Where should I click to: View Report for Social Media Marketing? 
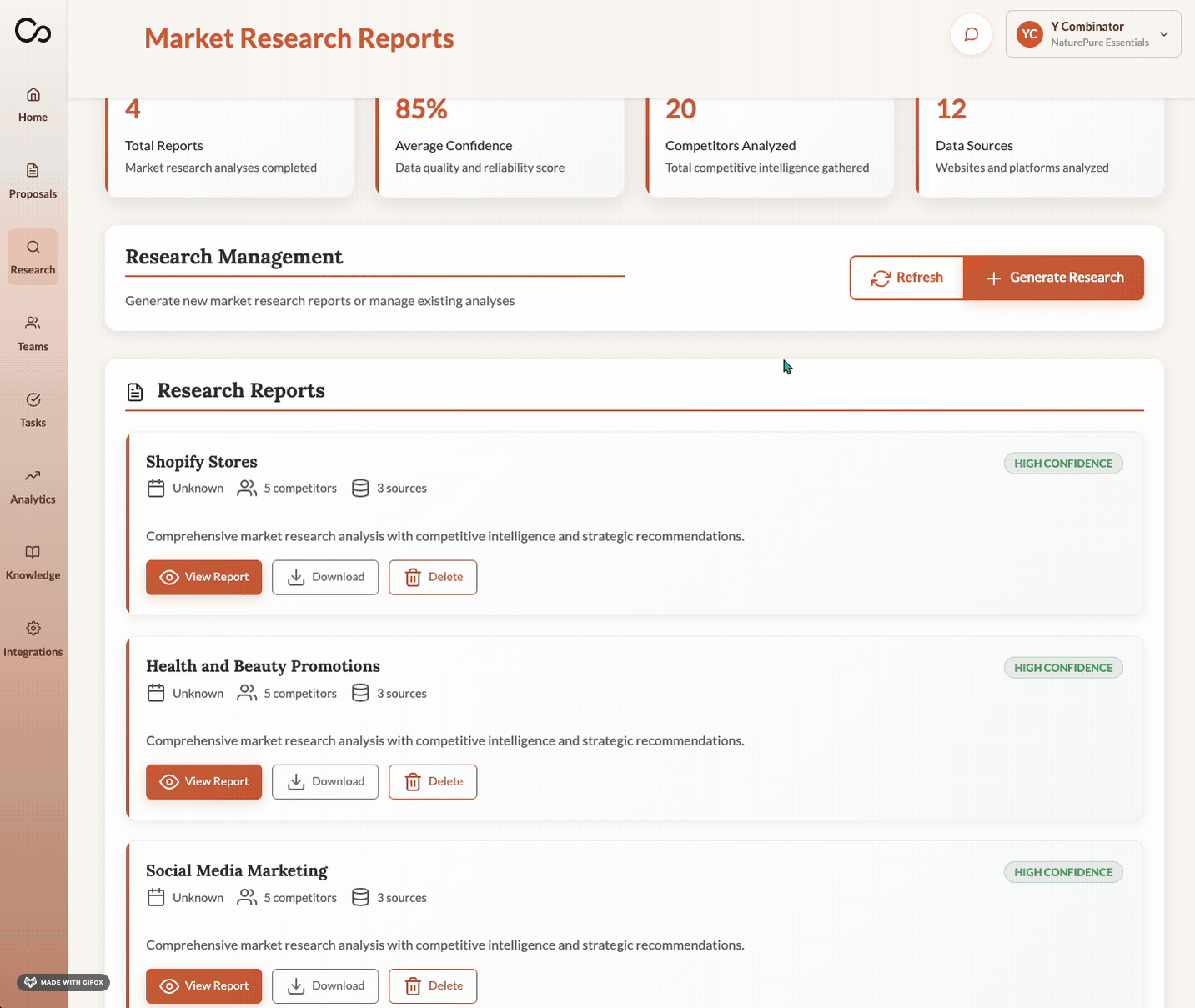(x=203, y=985)
